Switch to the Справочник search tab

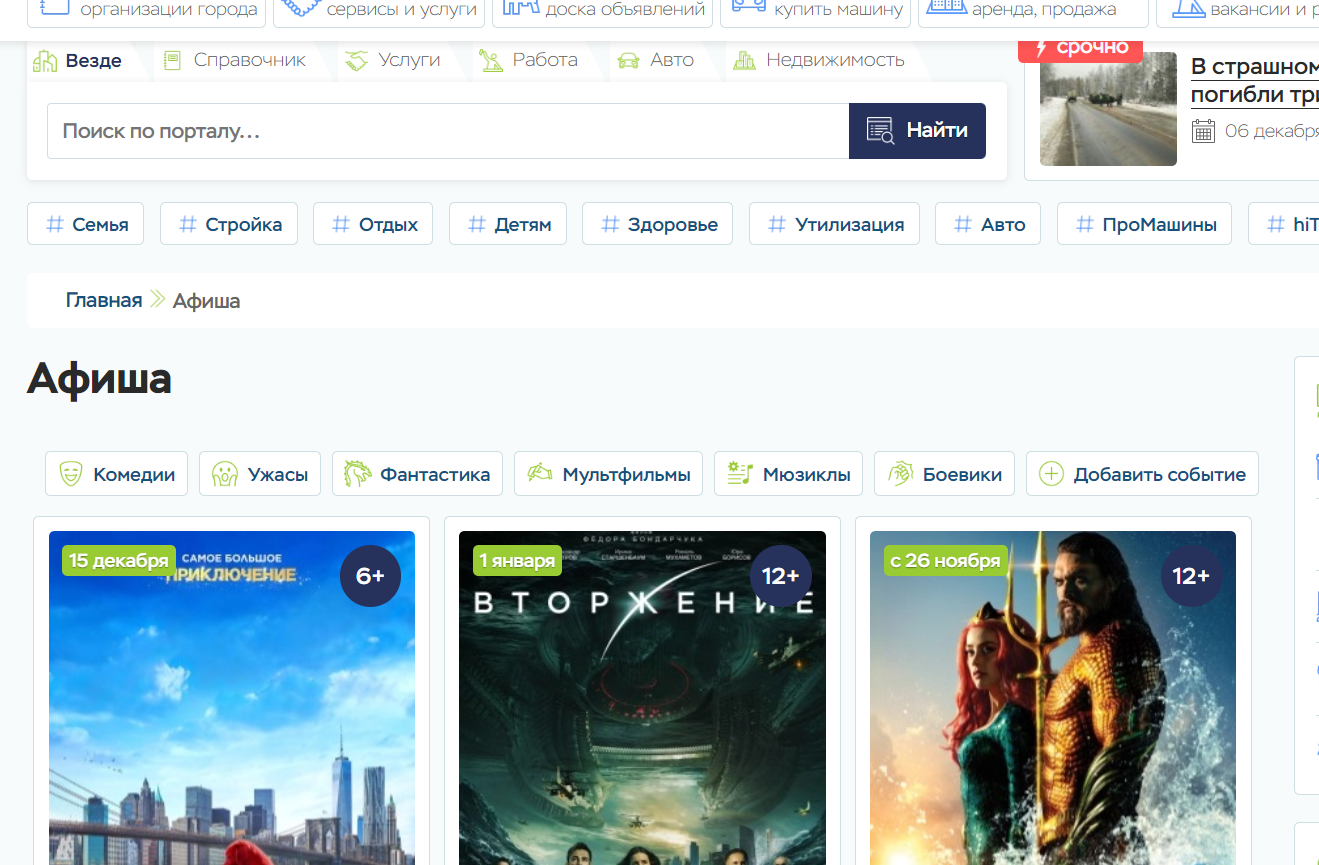(249, 60)
